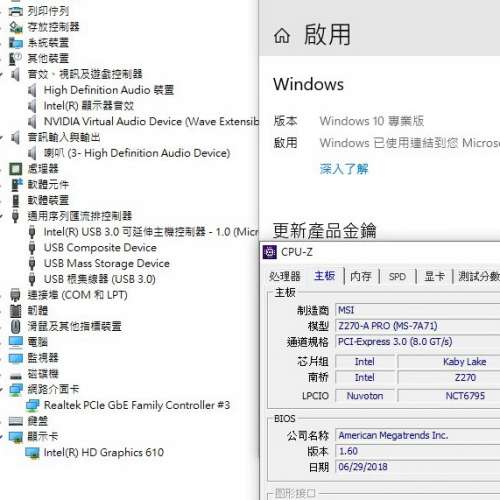This screenshot has height=500, width=500.
Task: Click the USB icon for USB Mass Storage Device
Action: click(x=32, y=263)
